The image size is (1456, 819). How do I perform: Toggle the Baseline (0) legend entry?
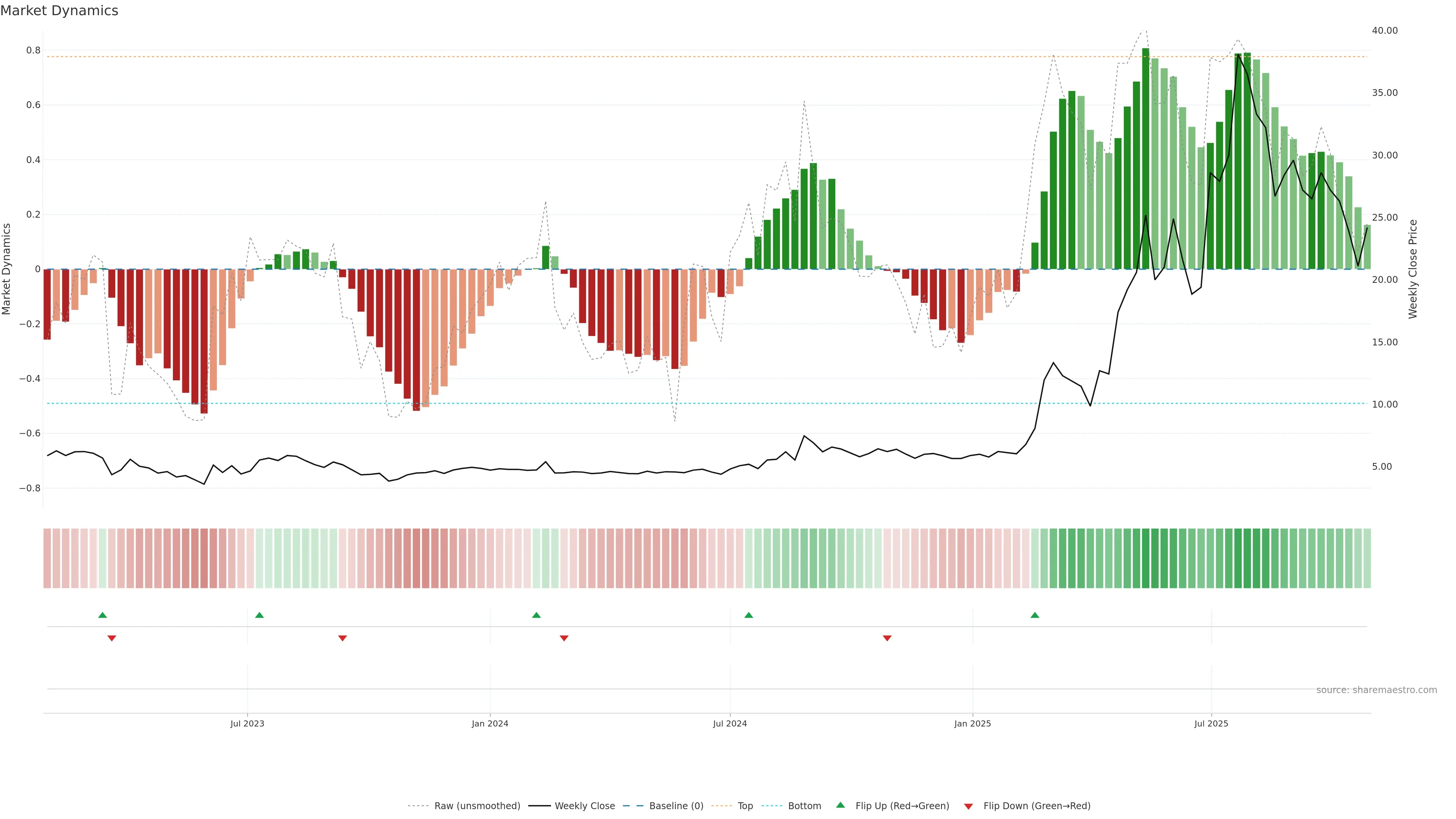[676, 806]
